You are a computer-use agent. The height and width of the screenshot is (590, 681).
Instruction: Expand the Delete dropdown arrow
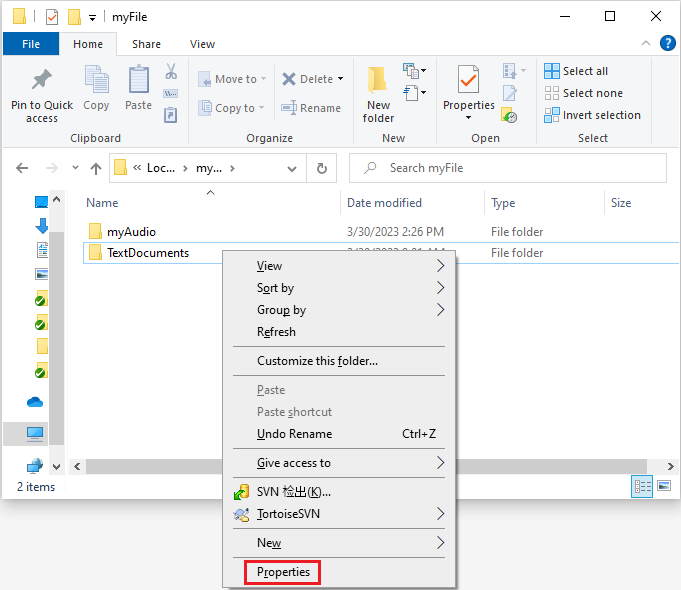[340, 79]
